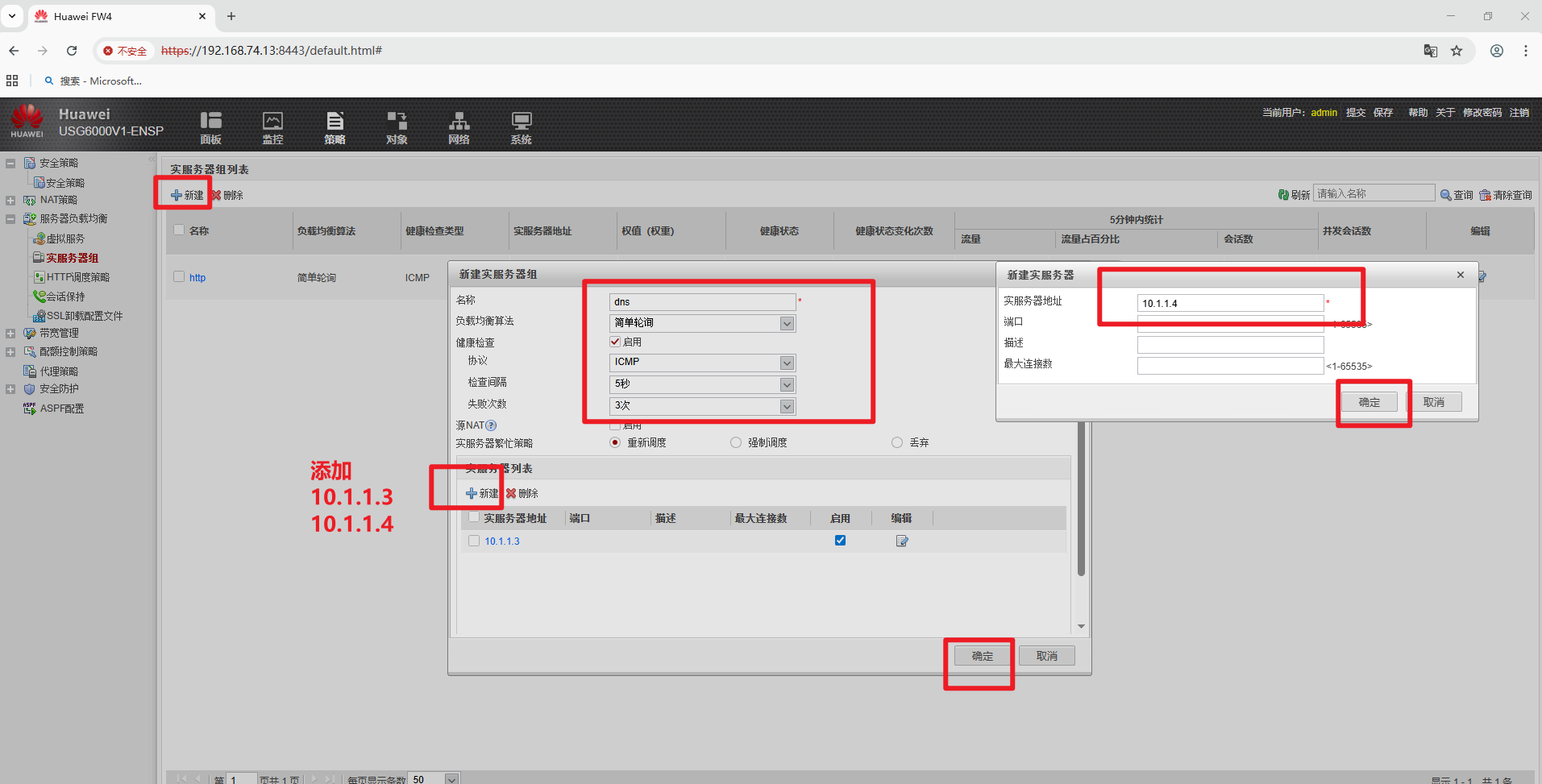Expand the NAT策略 tree node
The width and height of the screenshot is (1542, 784).
[10, 200]
